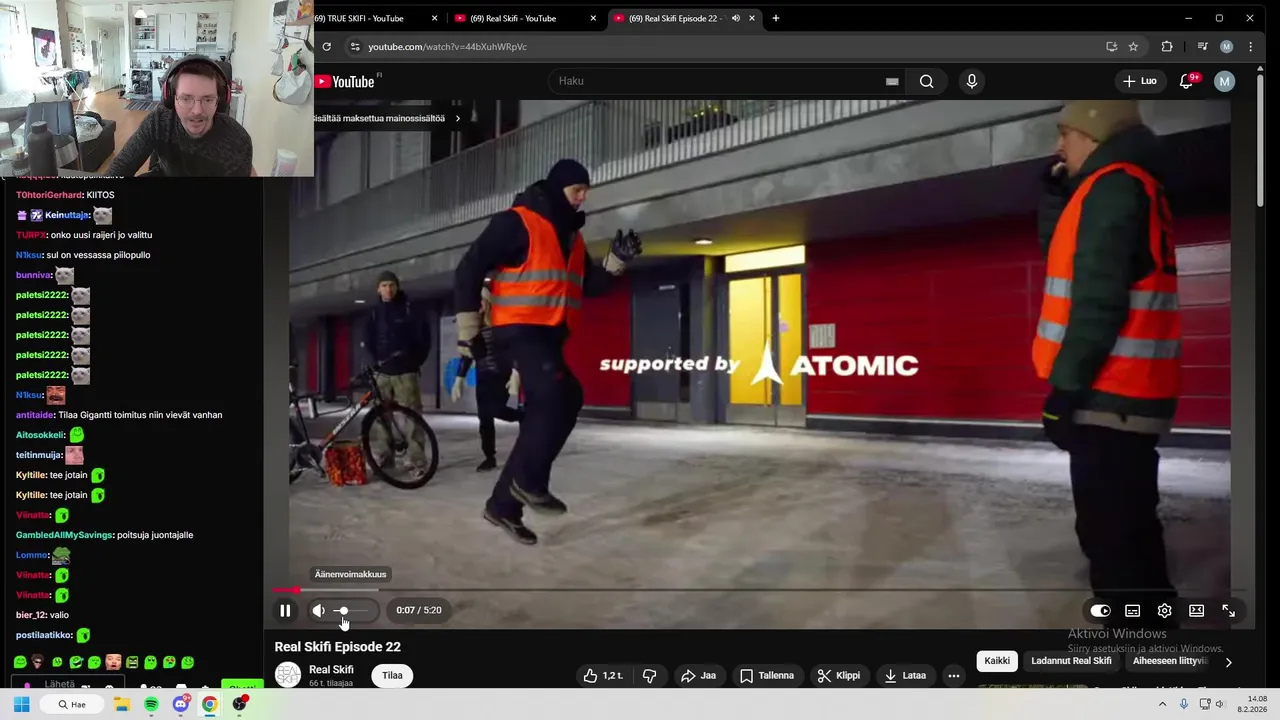Viewport: 1280px width, 720px height.
Task: Enter fullscreen with the player corner icon
Action: click(x=1228, y=610)
